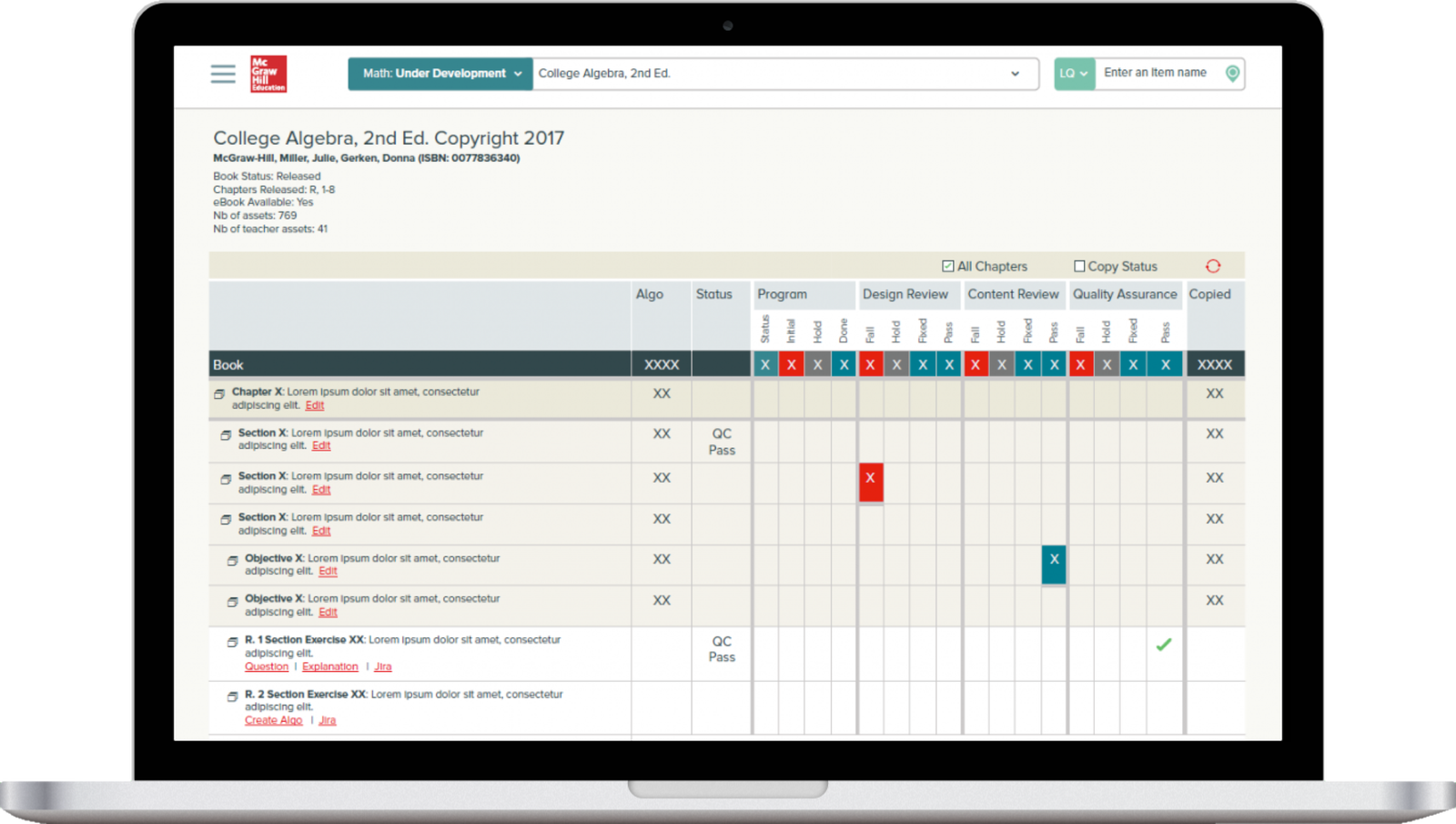Click the Status column header
1456x824 pixels.
pyautogui.click(x=714, y=294)
